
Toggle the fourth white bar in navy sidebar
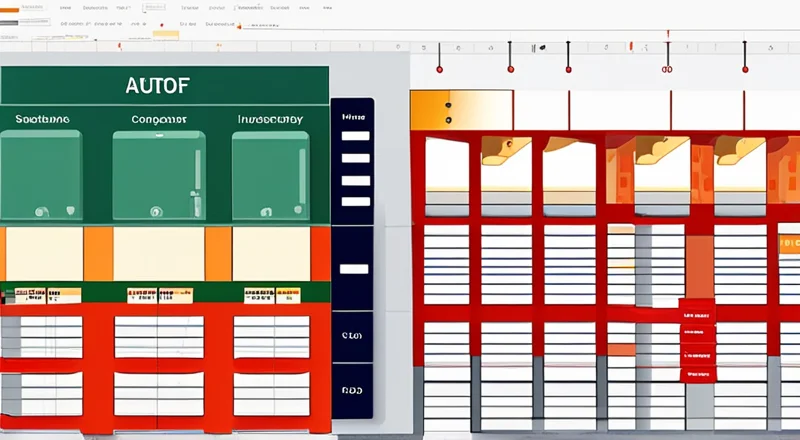coord(355,269)
